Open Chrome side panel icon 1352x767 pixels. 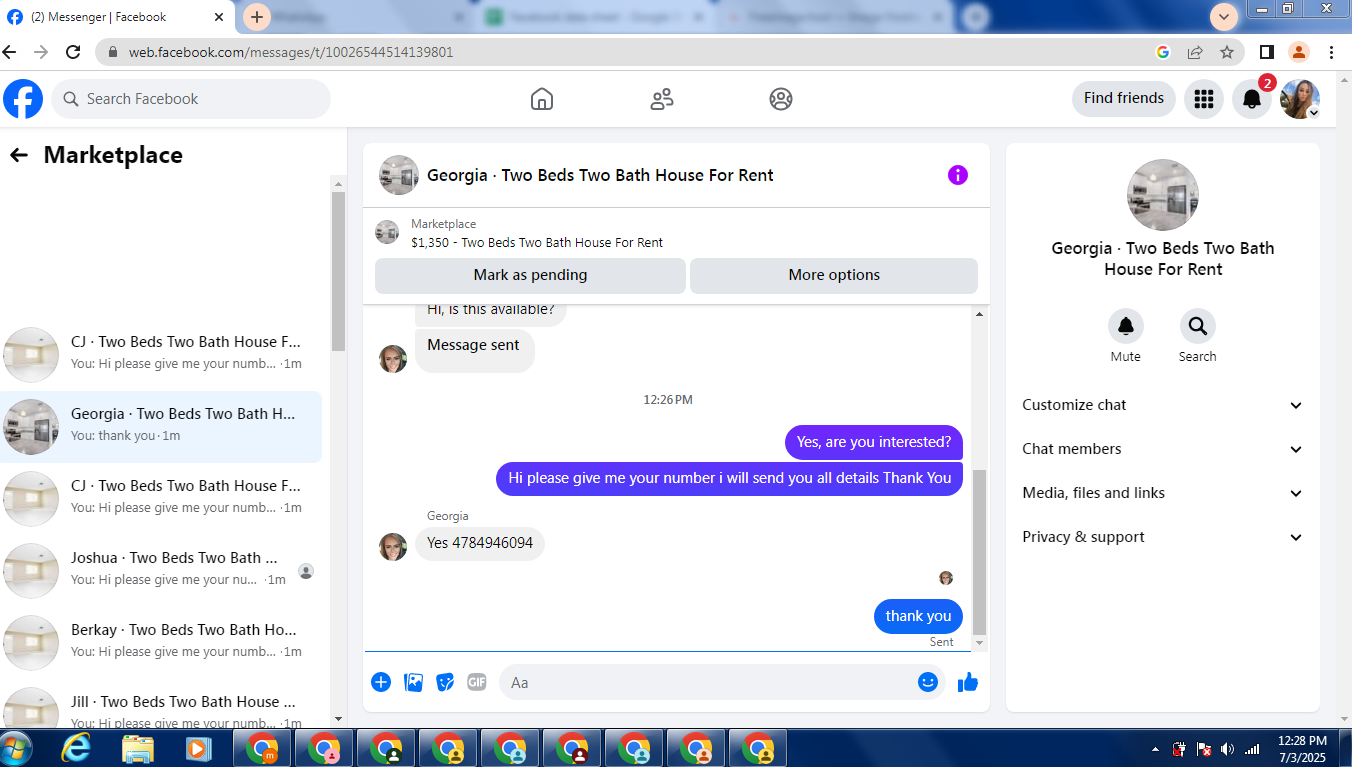[1266, 52]
